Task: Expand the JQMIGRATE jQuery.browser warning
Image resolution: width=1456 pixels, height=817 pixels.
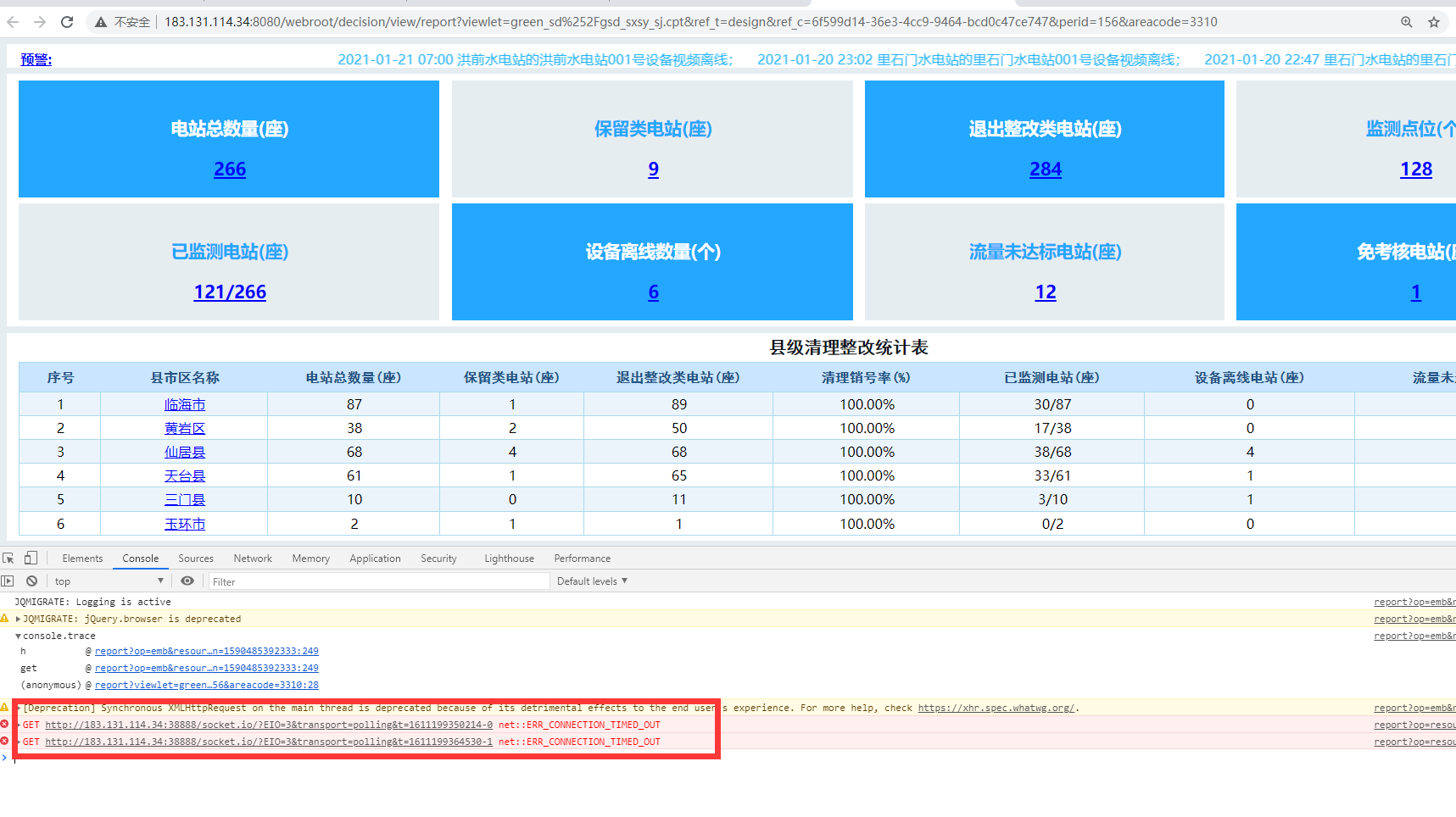Action: (x=19, y=619)
